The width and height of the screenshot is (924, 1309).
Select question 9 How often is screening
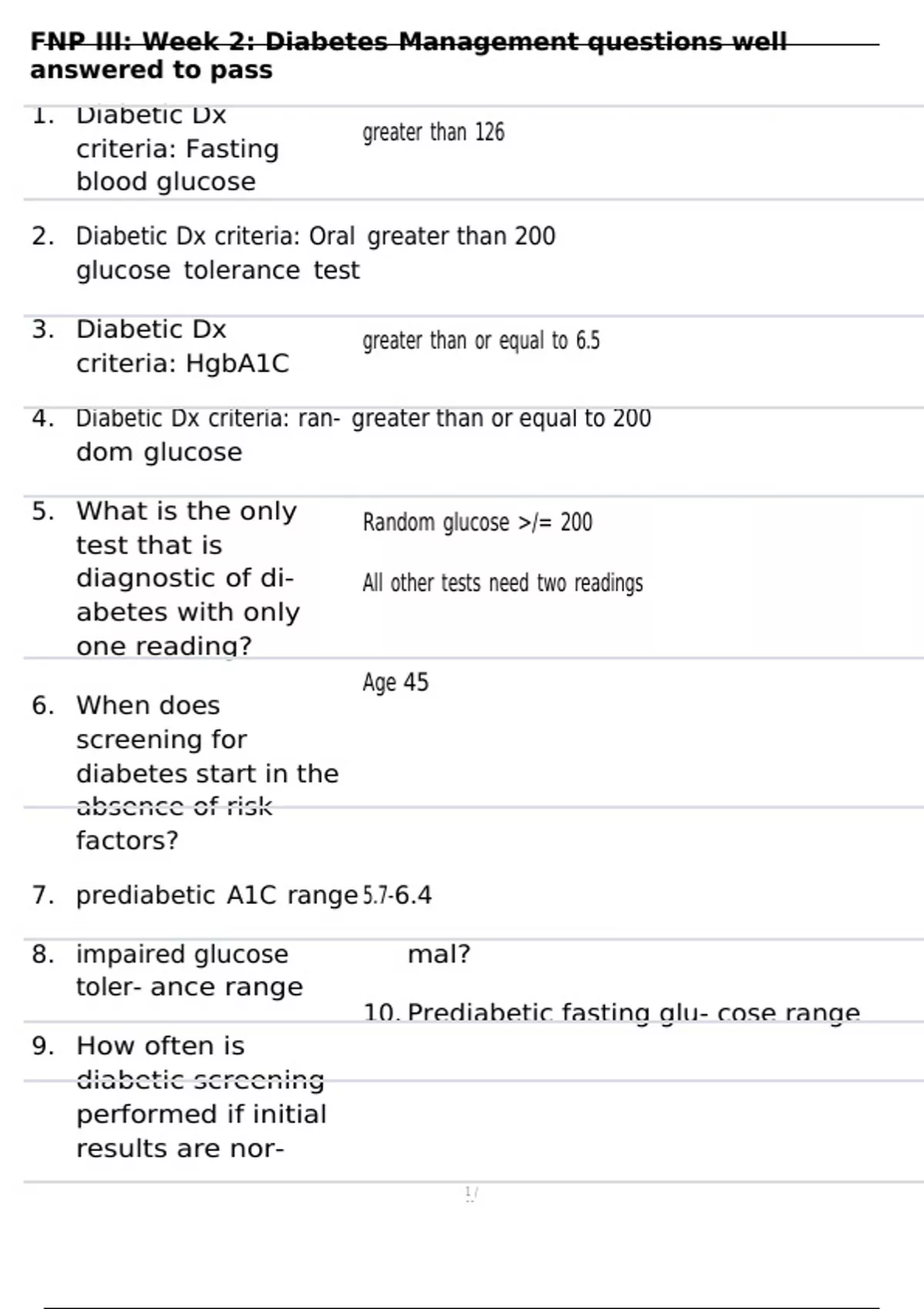coord(201,1096)
